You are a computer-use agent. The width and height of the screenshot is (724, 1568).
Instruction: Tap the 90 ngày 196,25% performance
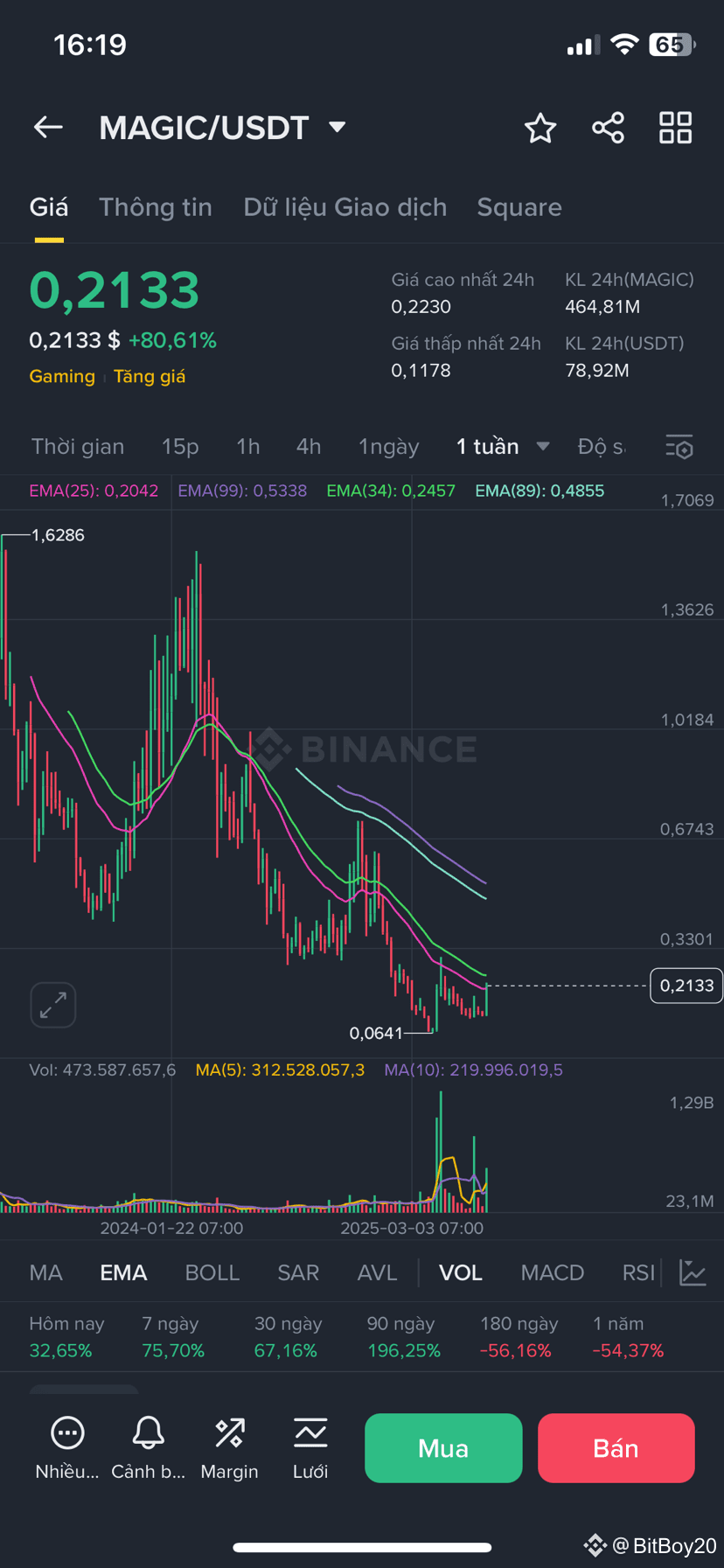tap(404, 1337)
